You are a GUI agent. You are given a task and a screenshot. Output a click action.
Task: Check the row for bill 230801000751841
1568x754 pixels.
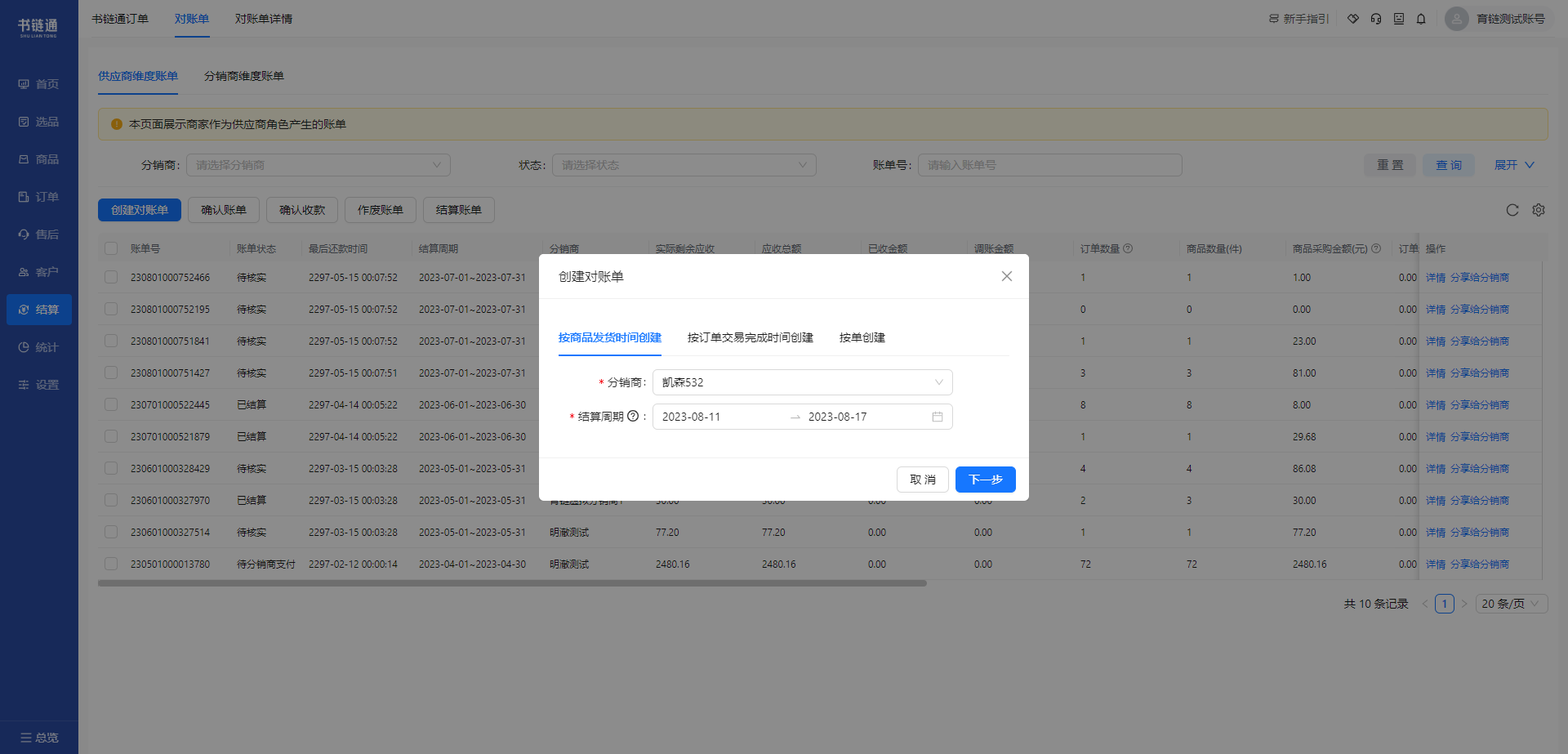111,341
